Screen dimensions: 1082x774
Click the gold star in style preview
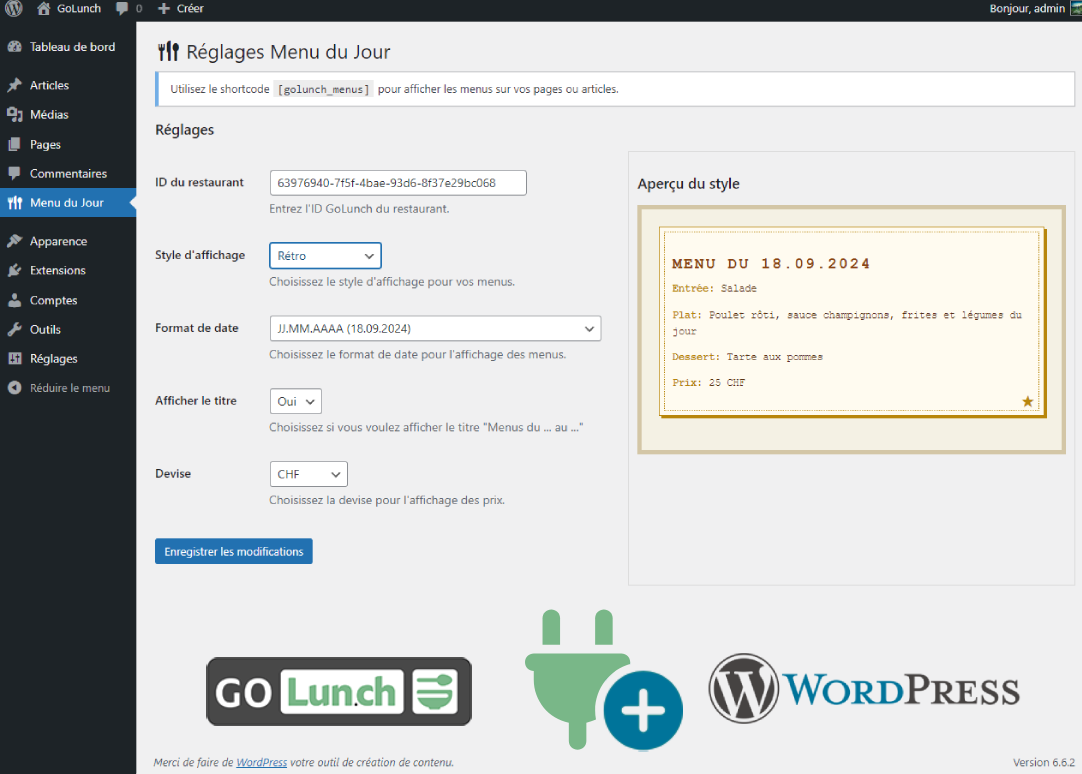tap(1027, 401)
